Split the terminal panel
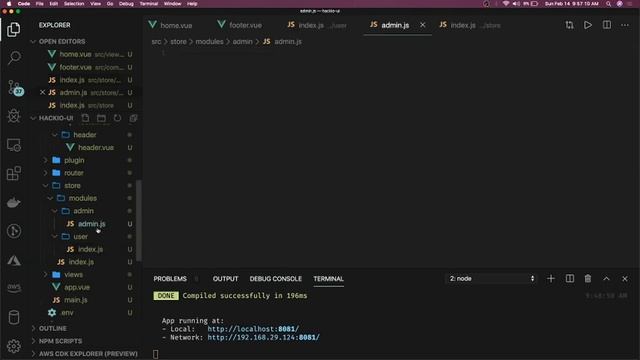Image resolution: width=640 pixels, height=360 pixels. tap(570, 278)
